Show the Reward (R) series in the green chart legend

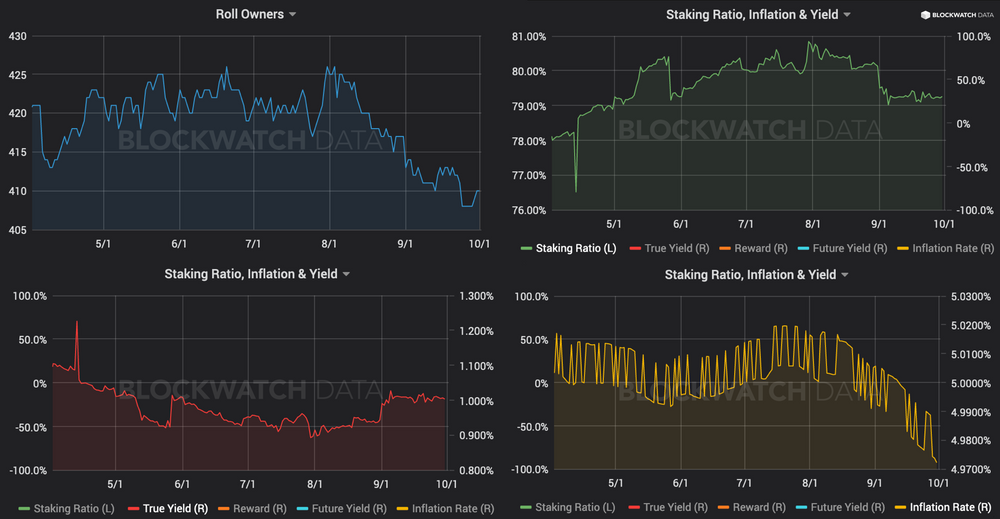(760, 248)
